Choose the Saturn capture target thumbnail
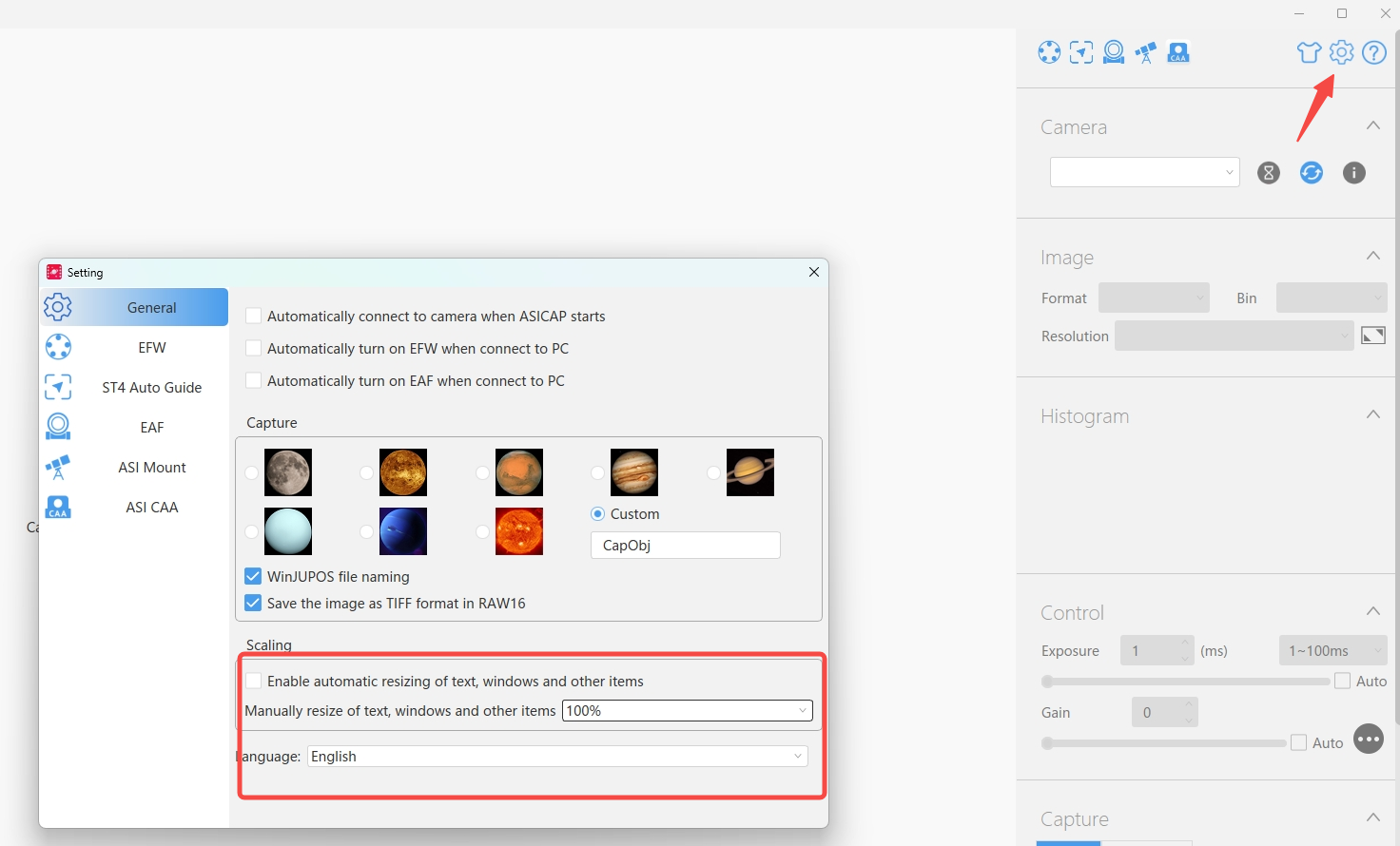The height and width of the screenshot is (846, 1400). tap(749, 472)
